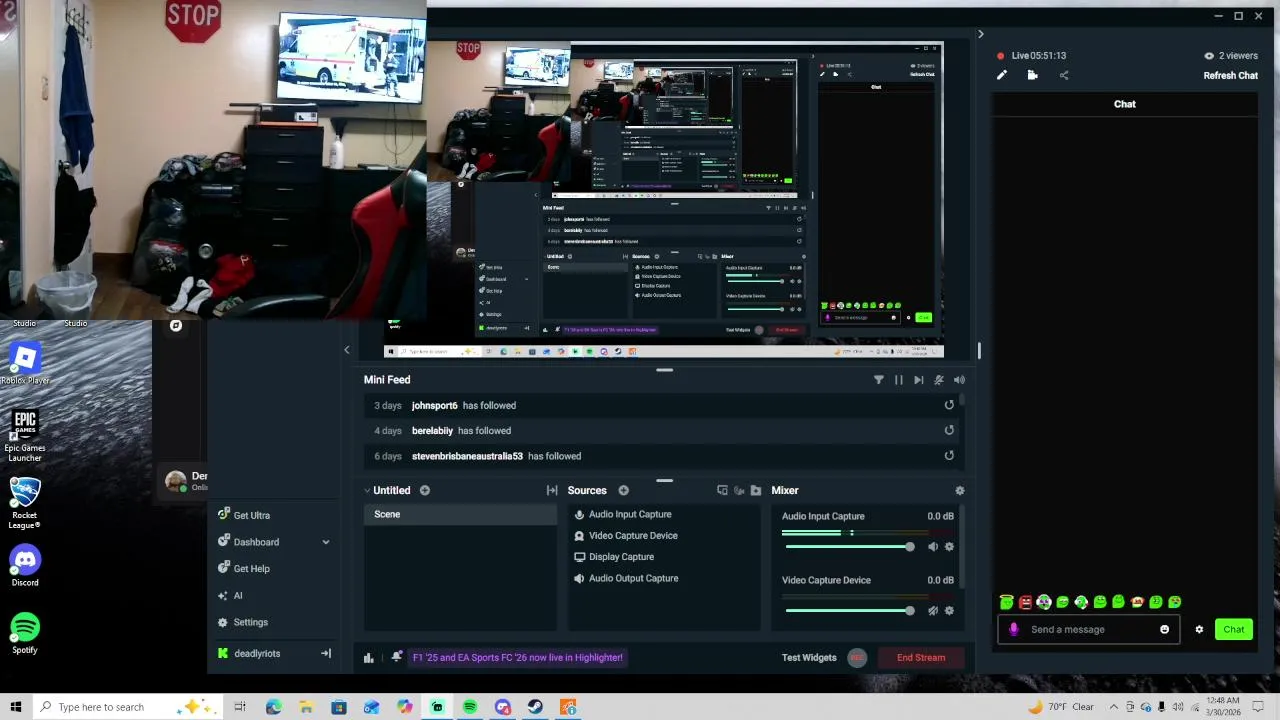1280x720 pixels.
Task: Collapse the sidebar with the left chevron
Action: pos(347,350)
